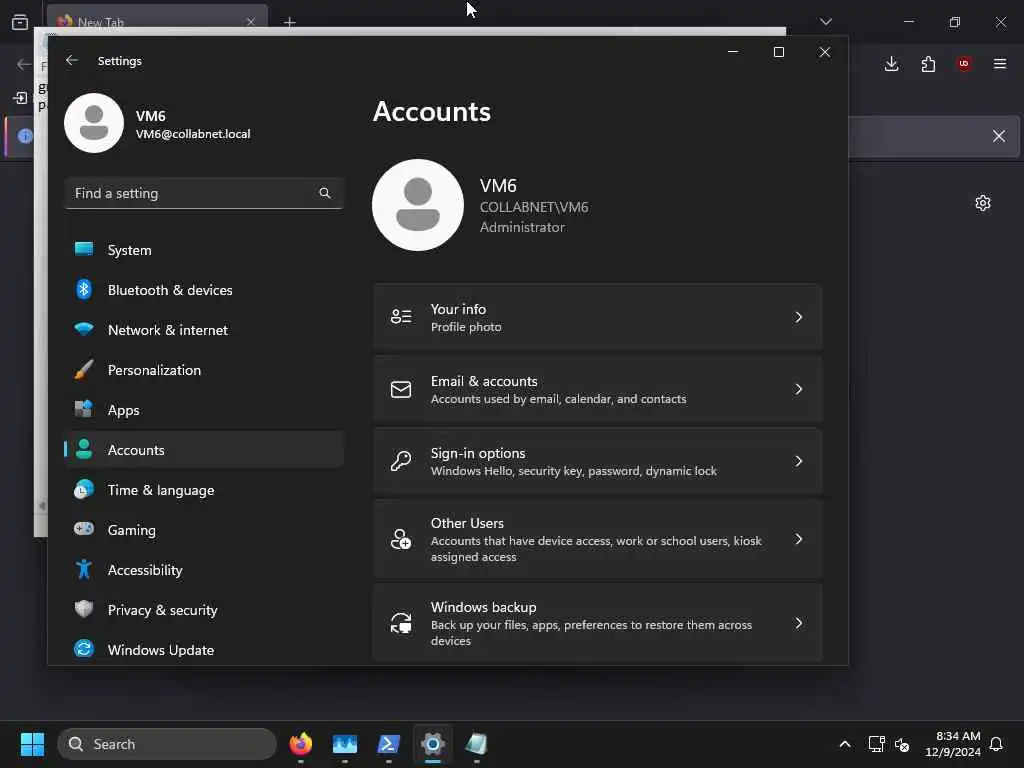
Task: Expand the Your info row chevron
Action: point(799,317)
